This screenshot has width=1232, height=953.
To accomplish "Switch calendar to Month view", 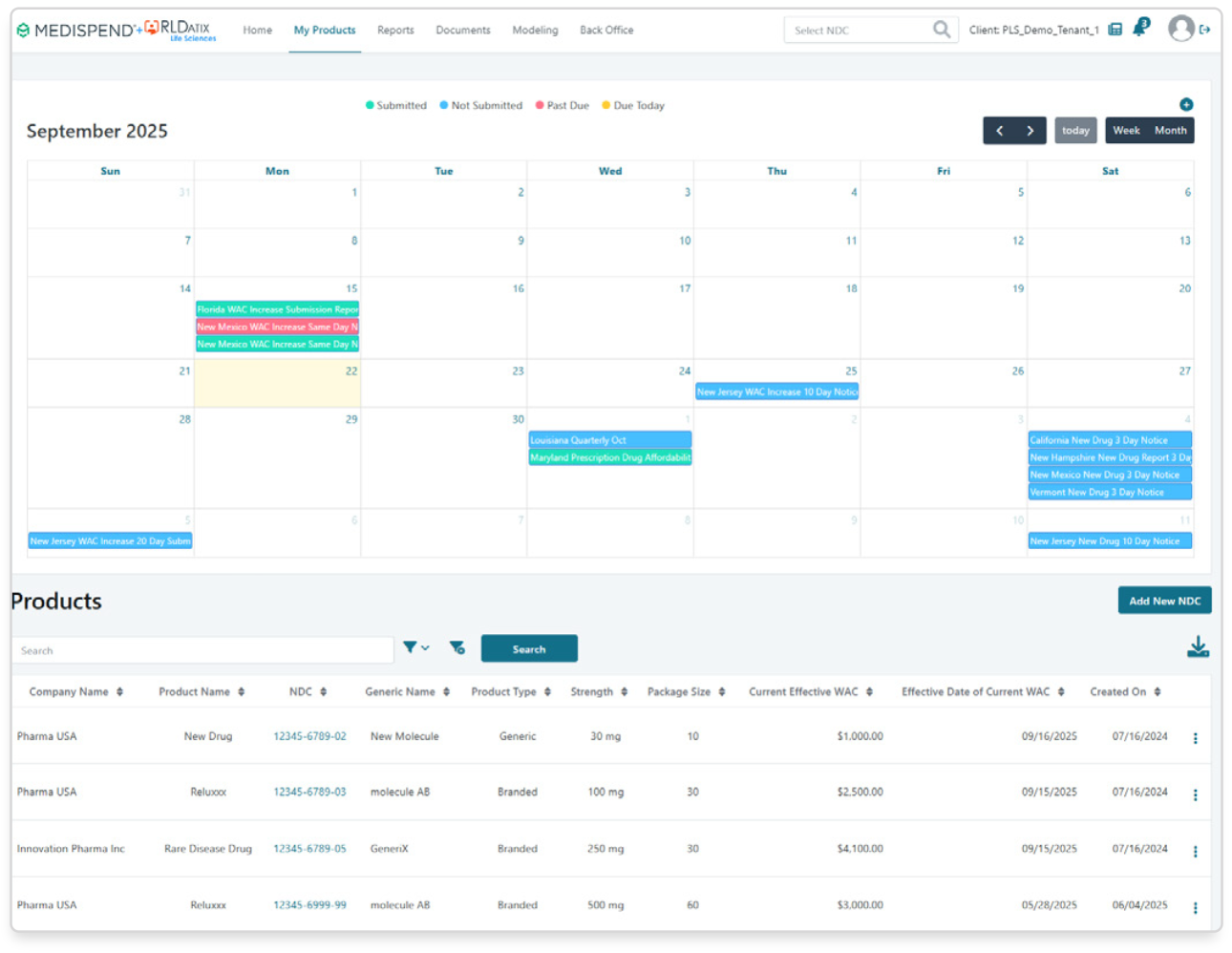I will click(1170, 131).
